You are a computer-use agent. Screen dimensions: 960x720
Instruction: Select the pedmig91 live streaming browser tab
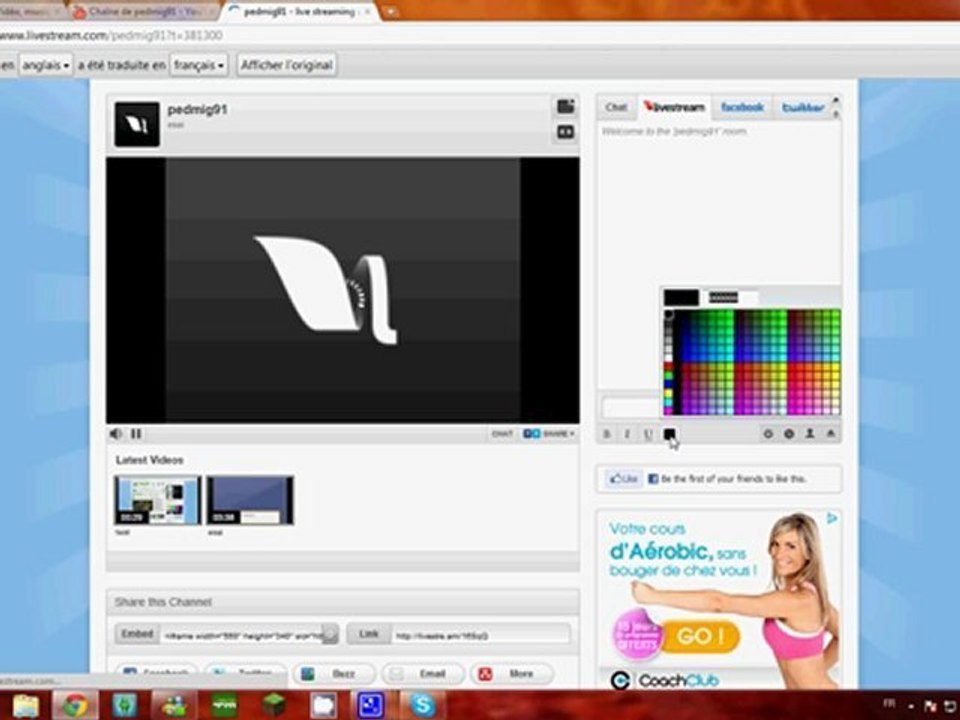tap(300, 12)
